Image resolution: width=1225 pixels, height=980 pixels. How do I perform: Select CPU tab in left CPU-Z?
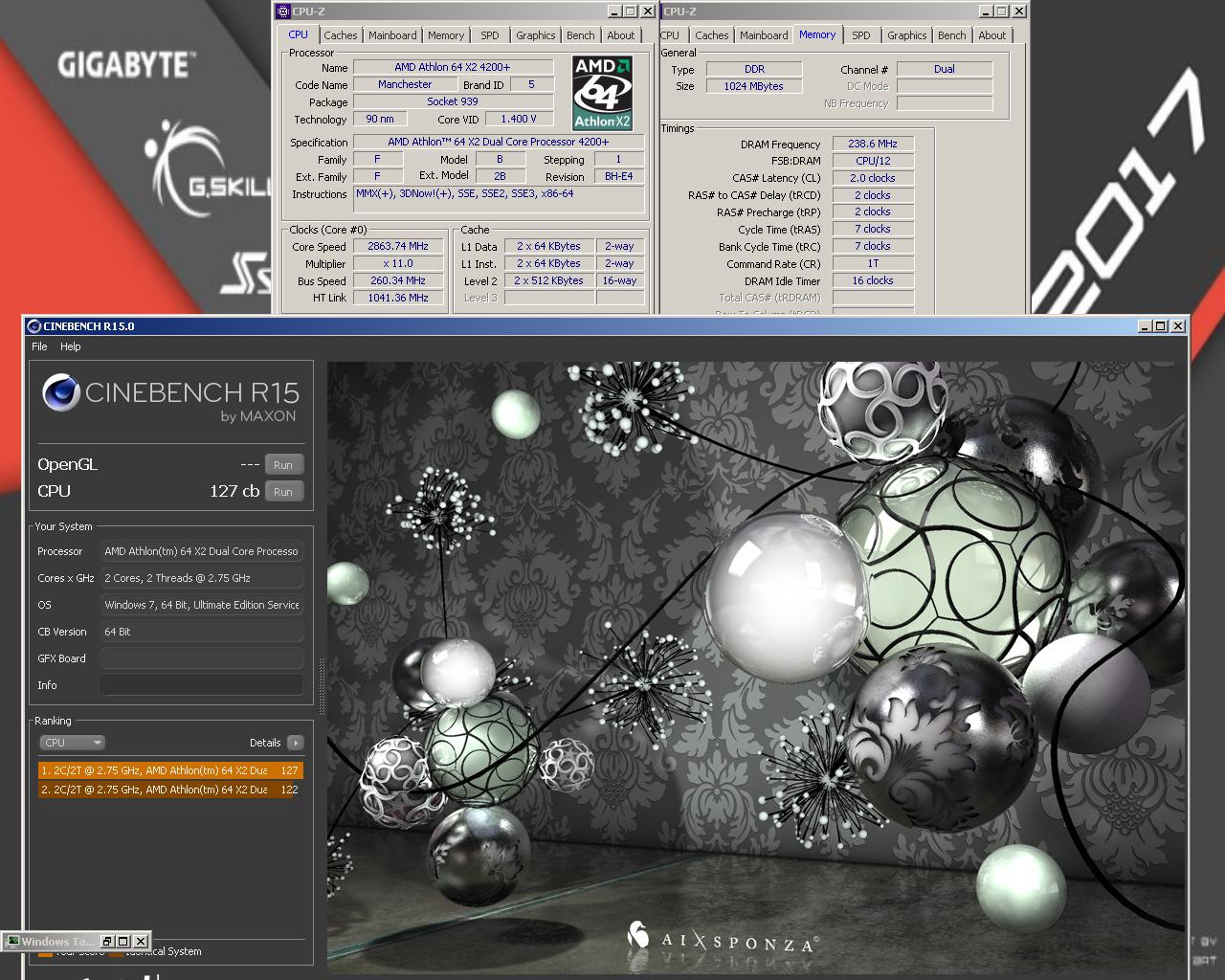(299, 34)
